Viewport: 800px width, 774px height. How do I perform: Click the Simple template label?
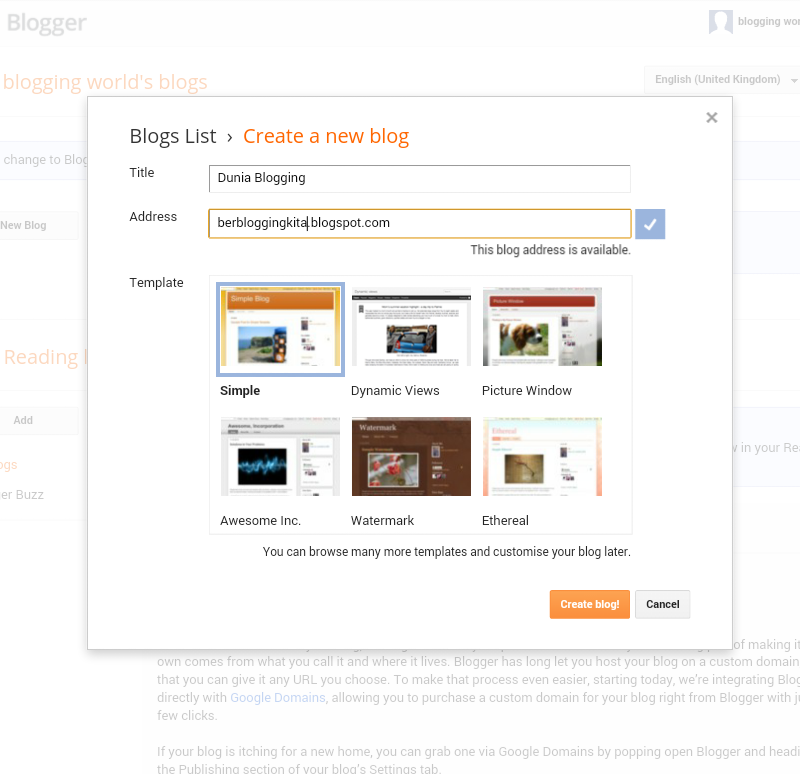pos(240,391)
